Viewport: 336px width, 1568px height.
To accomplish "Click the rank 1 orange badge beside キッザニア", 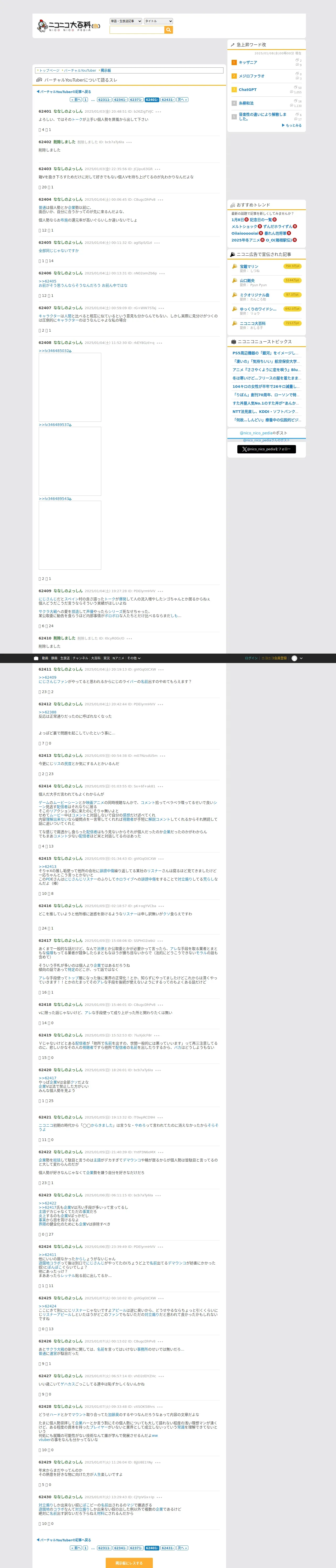I will pyautogui.click(x=234, y=63).
